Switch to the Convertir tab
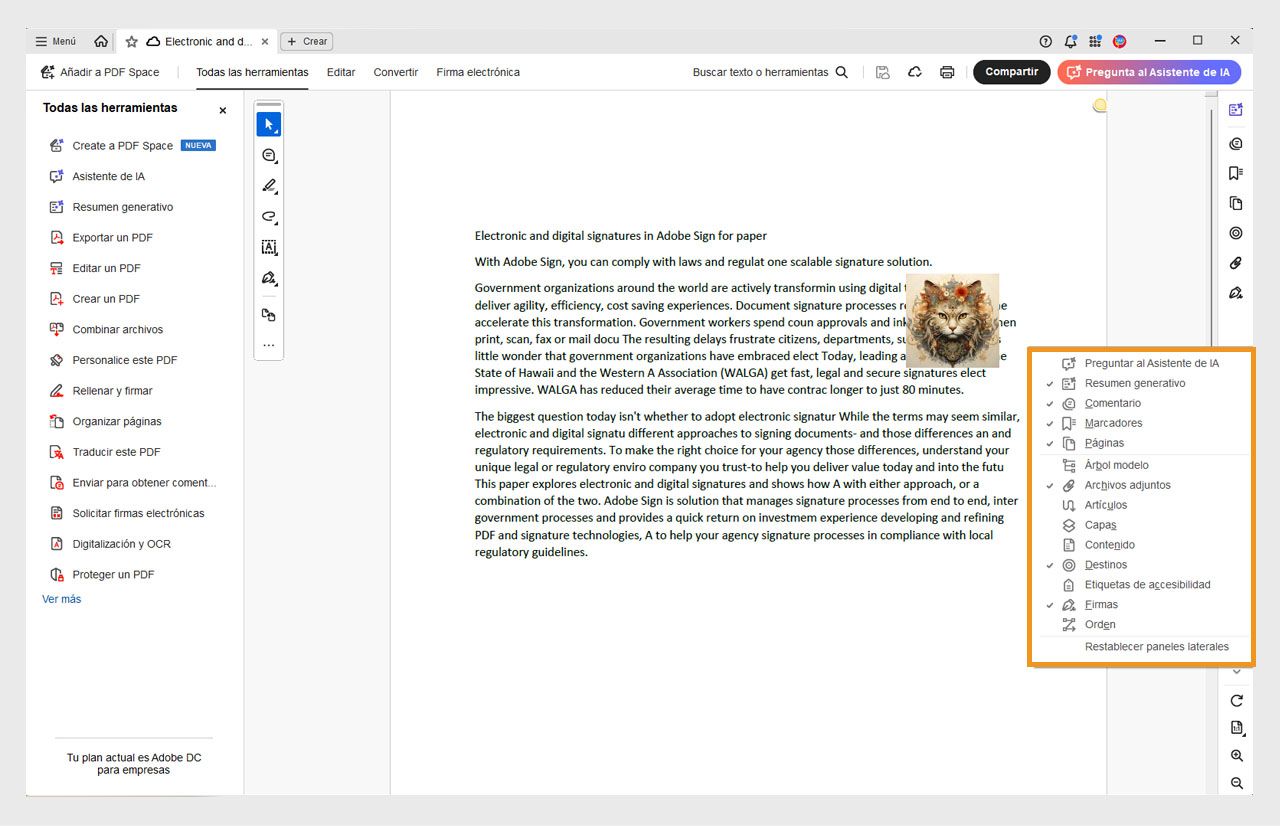Image resolution: width=1280 pixels, height=826 pixels. pos(395,72)
